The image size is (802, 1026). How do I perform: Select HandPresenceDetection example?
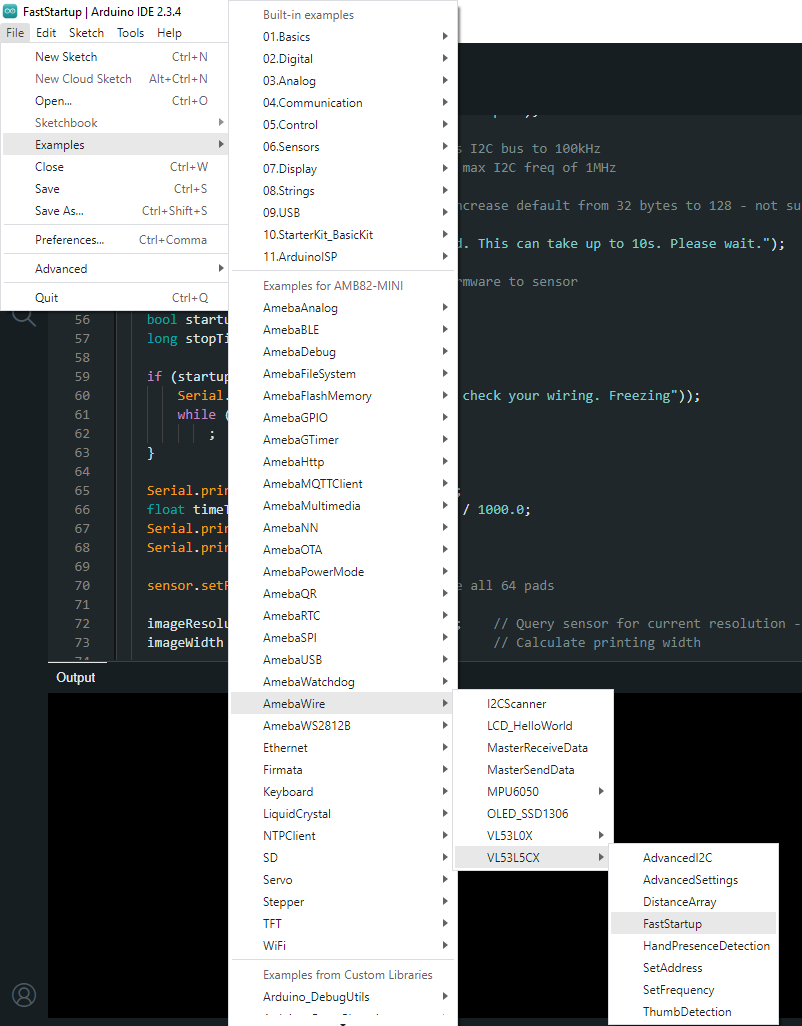coord(706,946)
